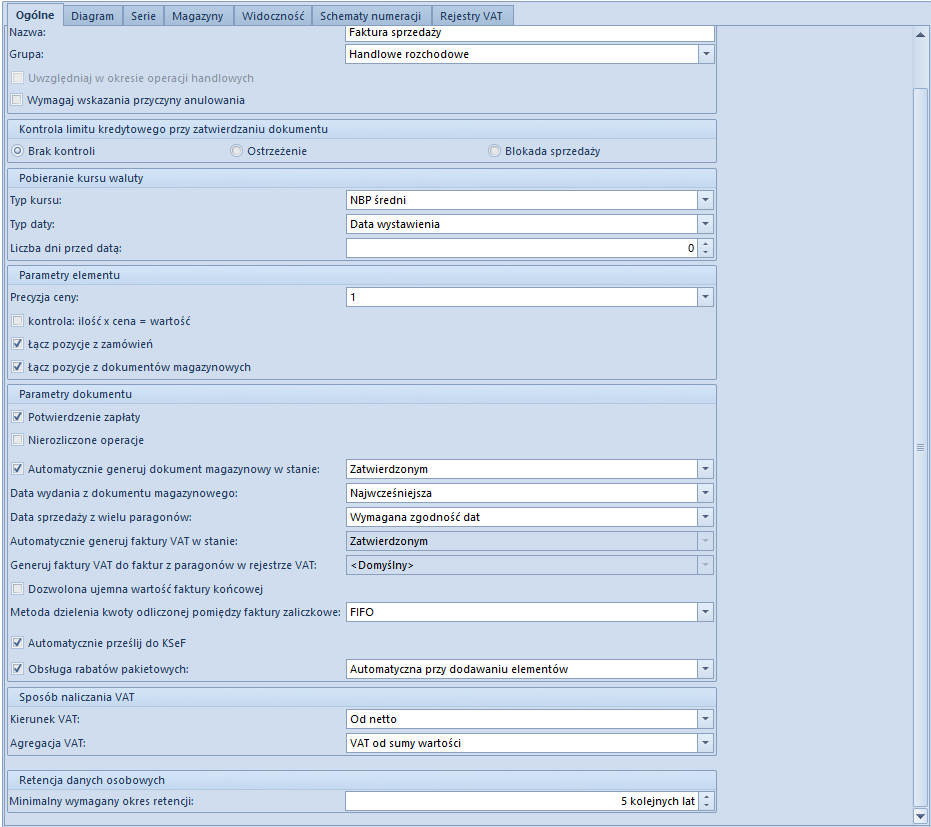
Task: Switch to the Diagram tab
Action: tap(92, 16)
